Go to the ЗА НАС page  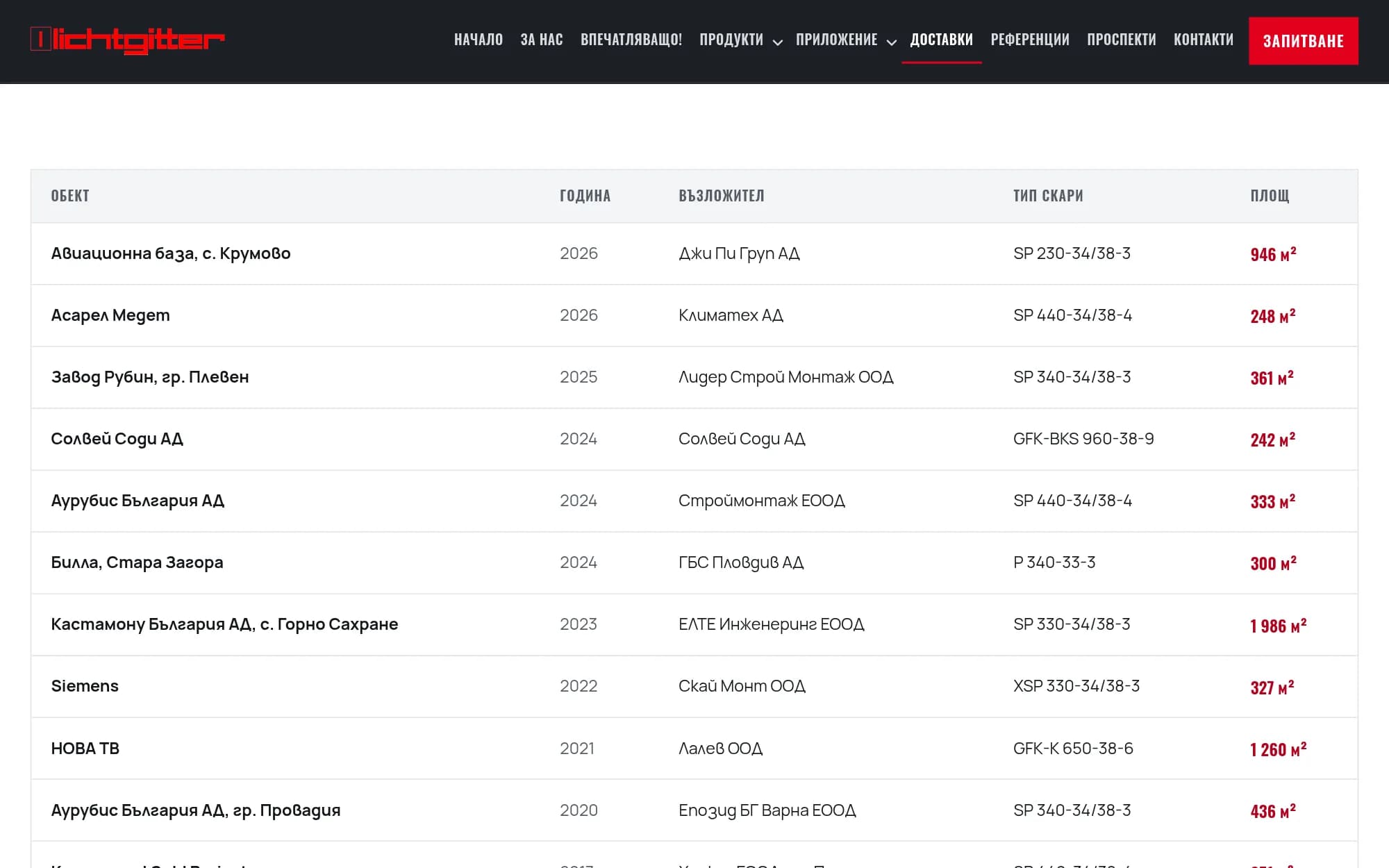[x=542, y=40]
